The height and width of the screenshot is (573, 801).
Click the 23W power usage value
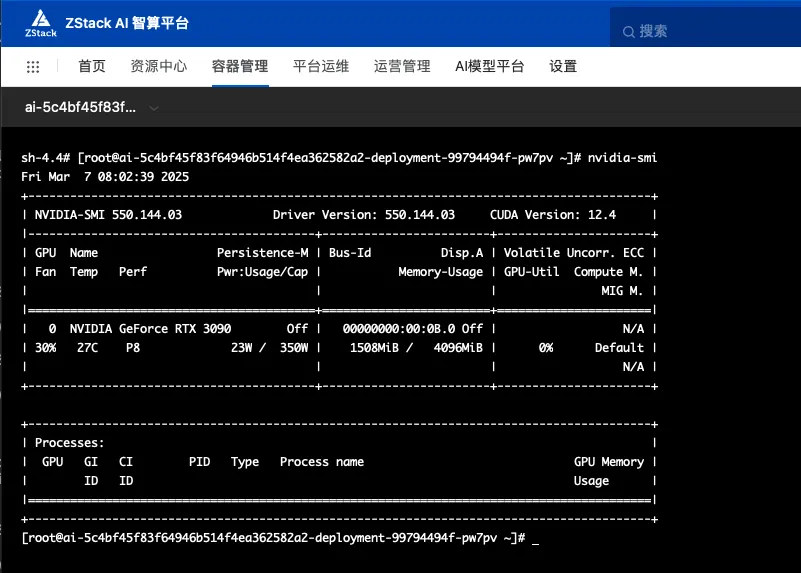click(x=242, y=348)
